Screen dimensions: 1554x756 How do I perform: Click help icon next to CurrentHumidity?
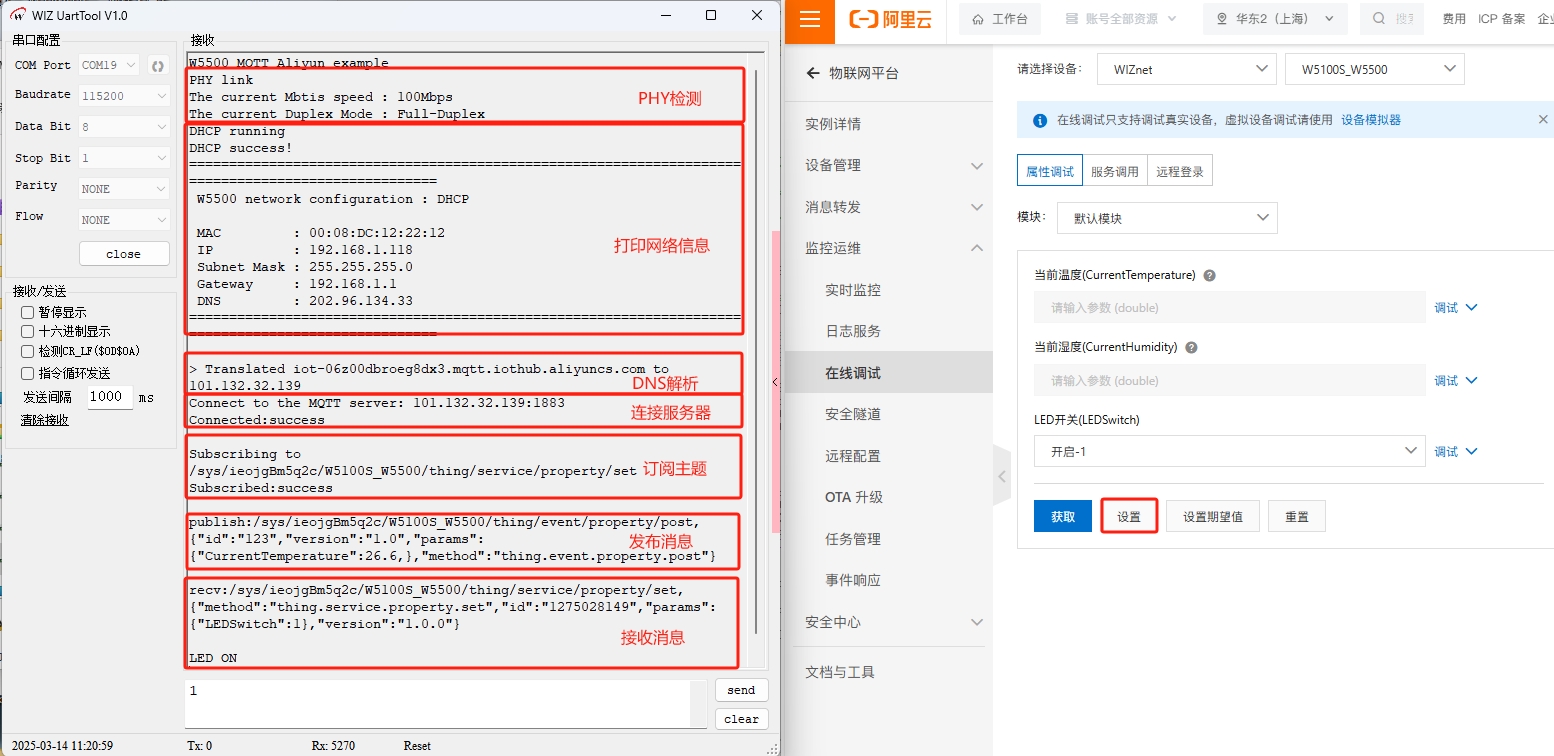click(1191, 348)
